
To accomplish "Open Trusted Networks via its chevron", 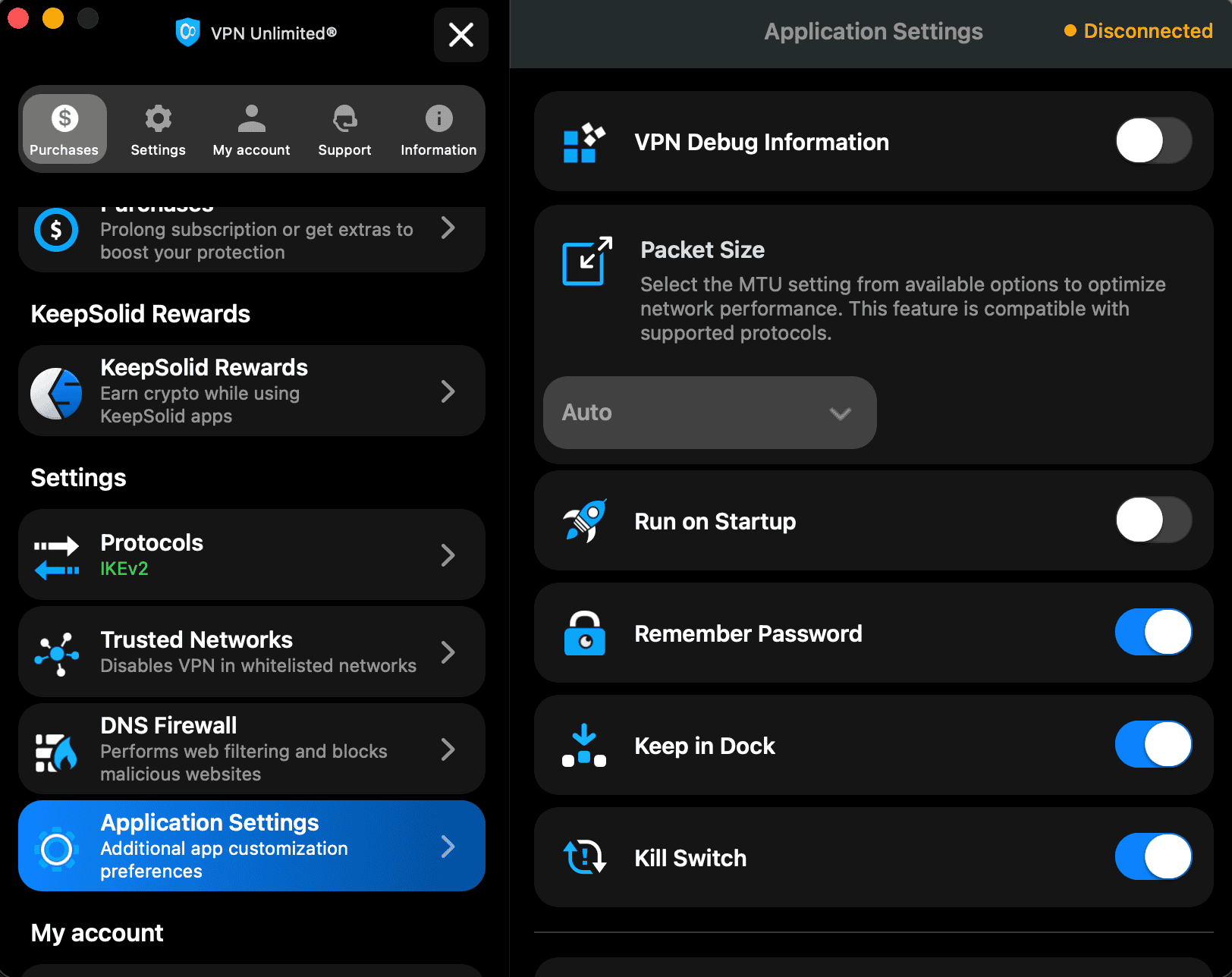I will click(448, 652).
